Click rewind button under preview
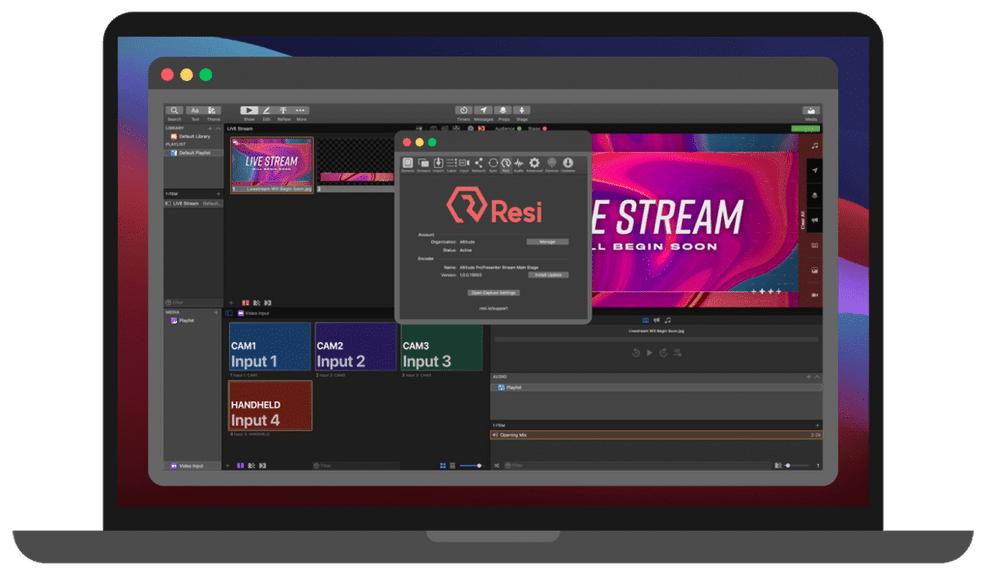This screenshot has width=990, height=578. pos(636,352)
